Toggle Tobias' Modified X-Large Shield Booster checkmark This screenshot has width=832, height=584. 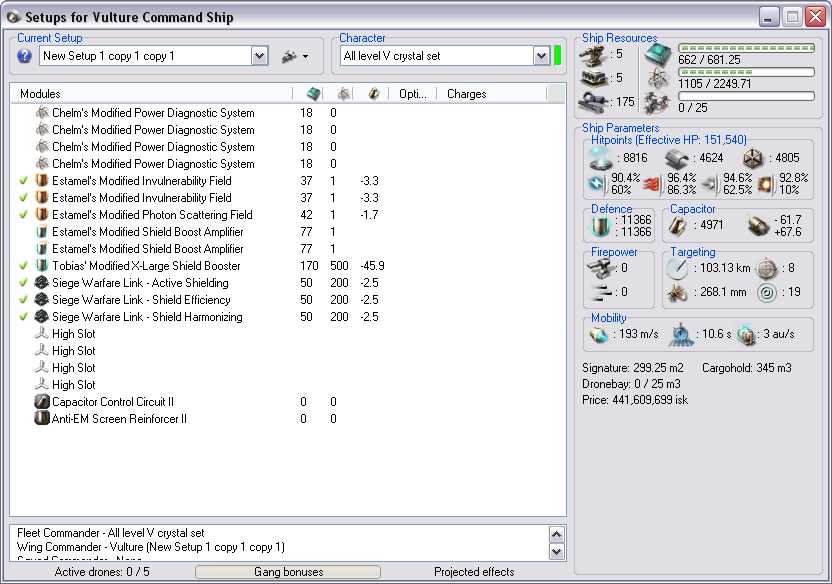click(23, 266)
